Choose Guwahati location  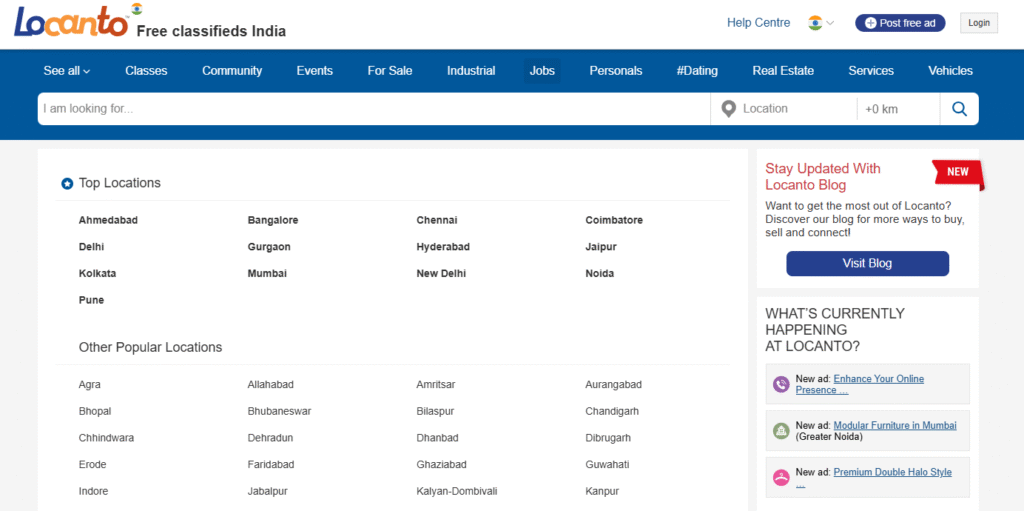[607, 465]
